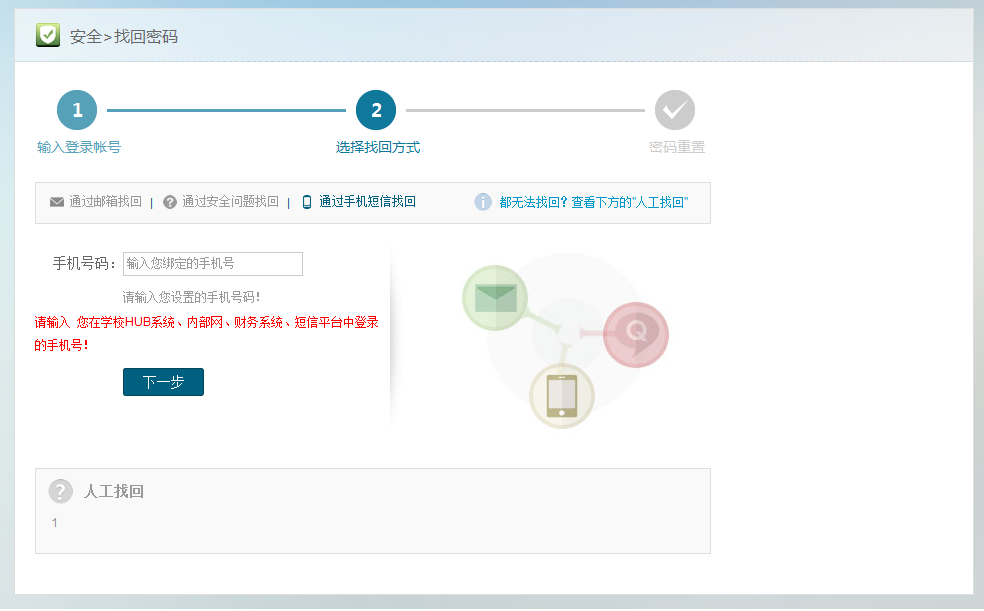Click the phone circle in the illustration
This screenshot has height=611, width=984.
tap(561, 396)
